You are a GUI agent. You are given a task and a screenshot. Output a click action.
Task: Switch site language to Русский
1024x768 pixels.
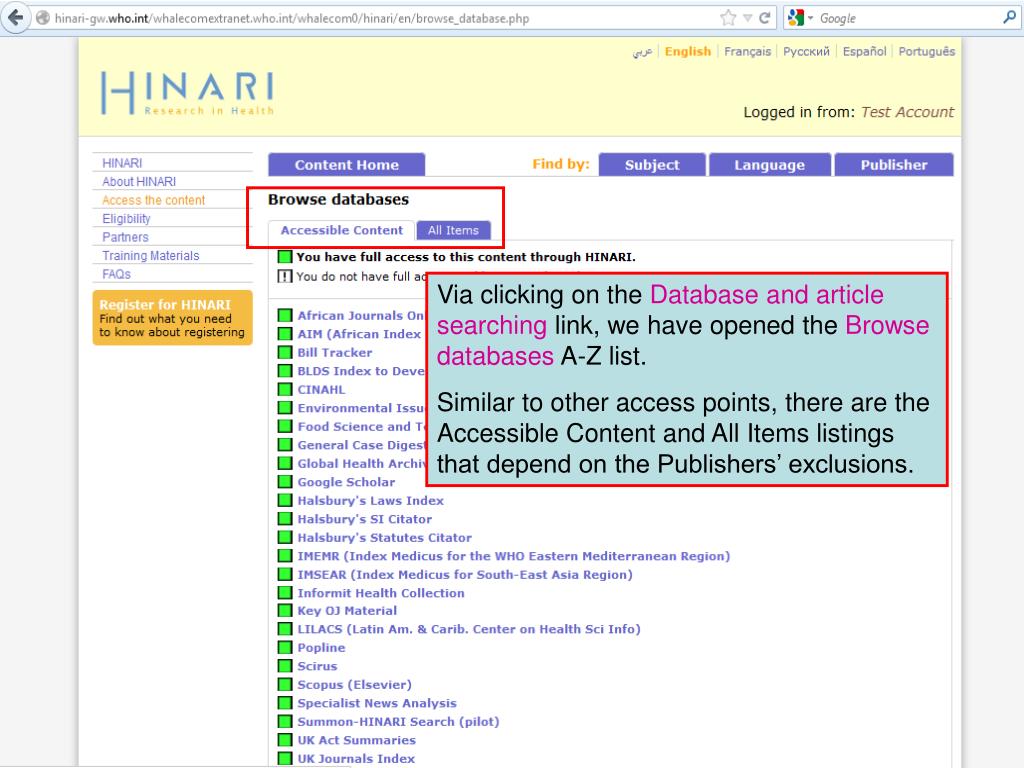click(x=806, y=52)
